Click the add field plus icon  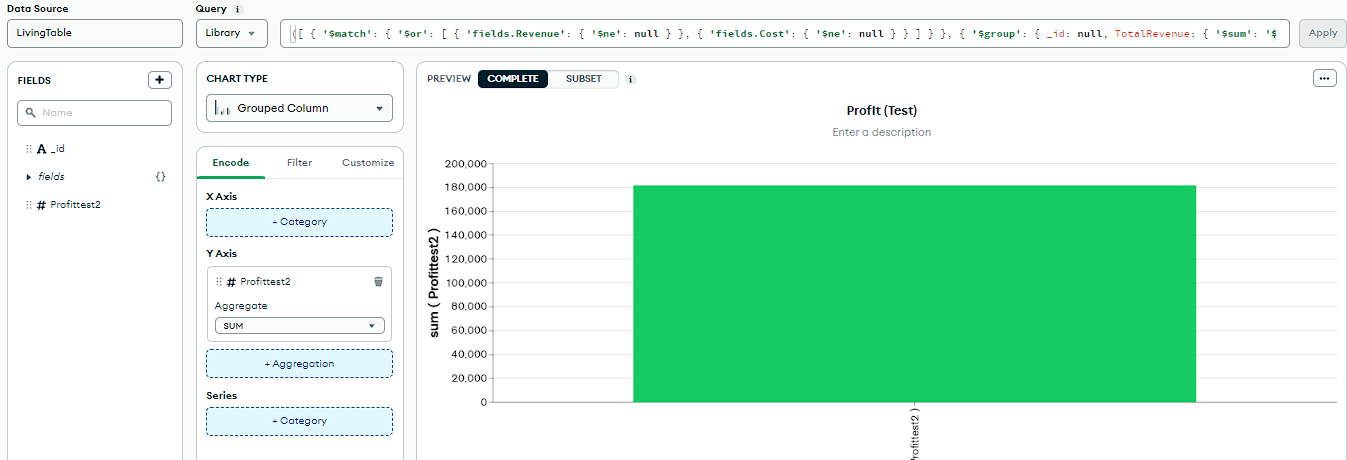coord(160,80)
